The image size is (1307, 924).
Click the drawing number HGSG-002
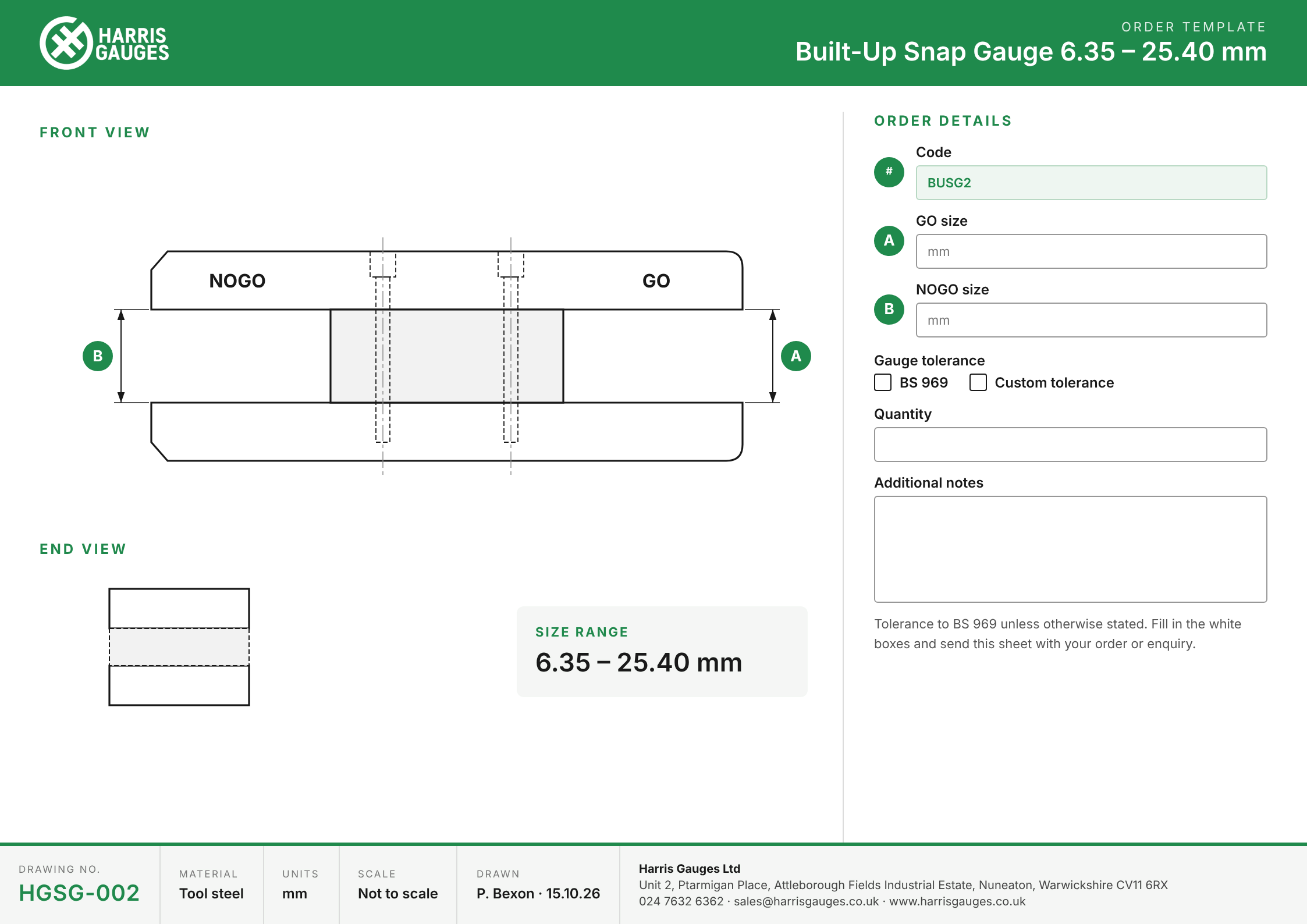[x=79, y=893]
